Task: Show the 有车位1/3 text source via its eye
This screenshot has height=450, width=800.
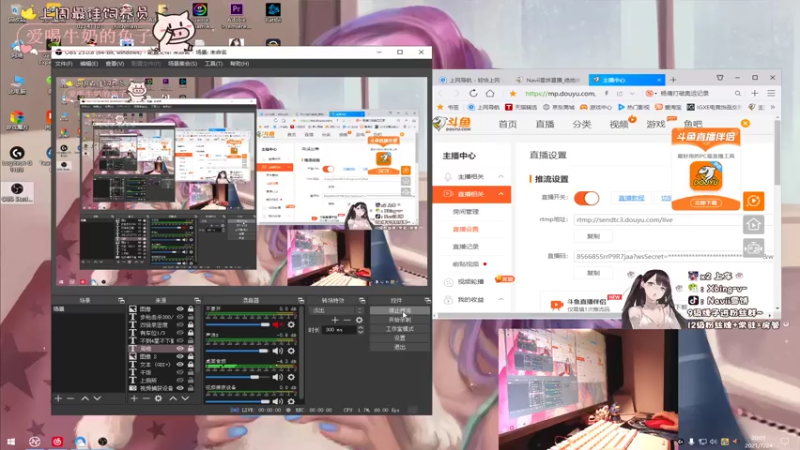Action: pyautogui.click(x=180, y=333)
